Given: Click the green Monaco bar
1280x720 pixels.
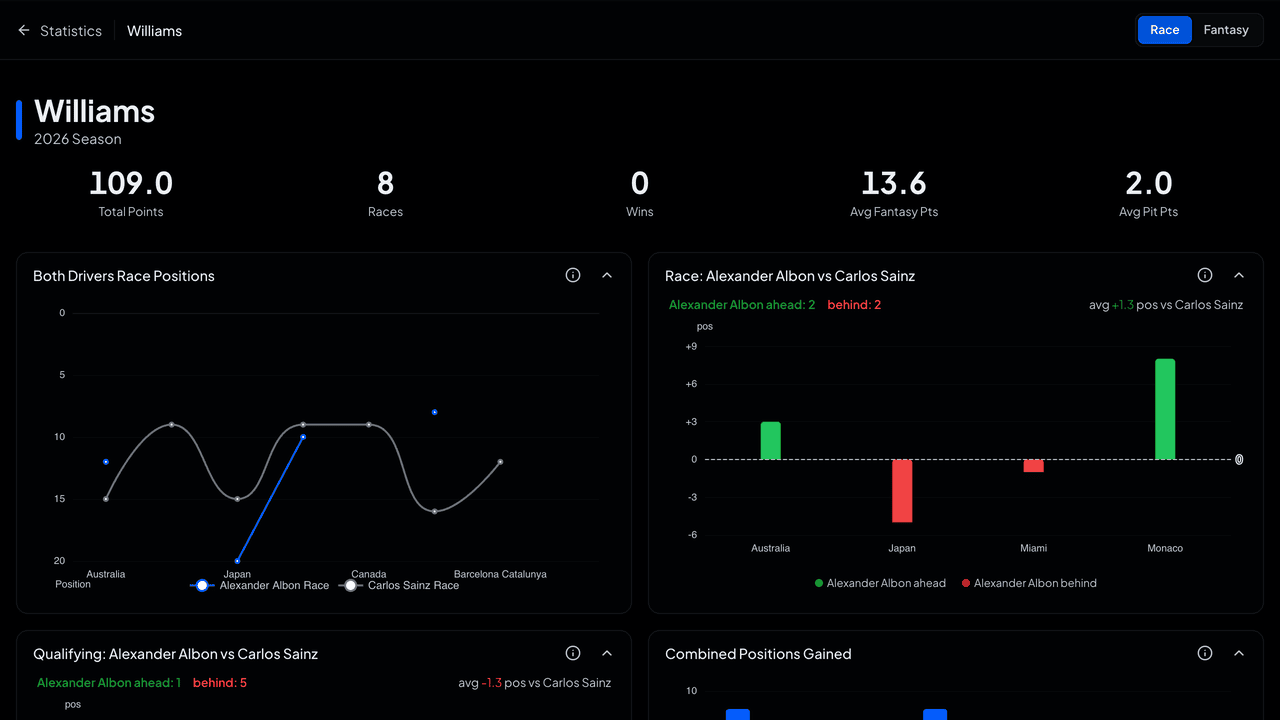Looking at the screenshot, I should 1165,409.
